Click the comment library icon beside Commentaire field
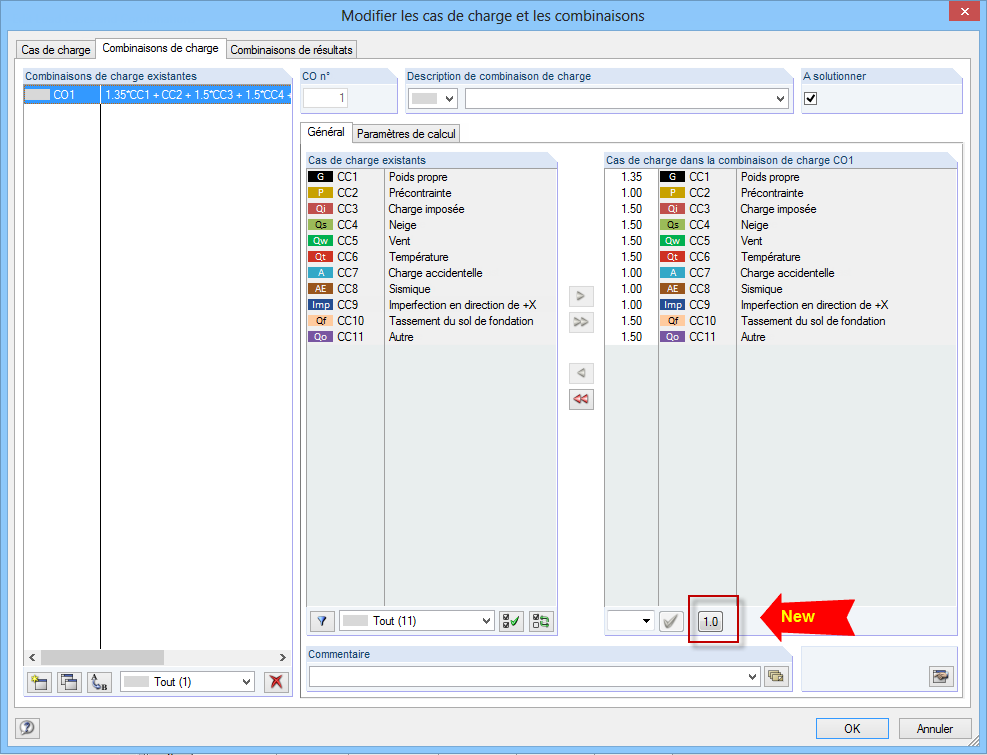Screen dimensions: 987x755 coord(776,676)
